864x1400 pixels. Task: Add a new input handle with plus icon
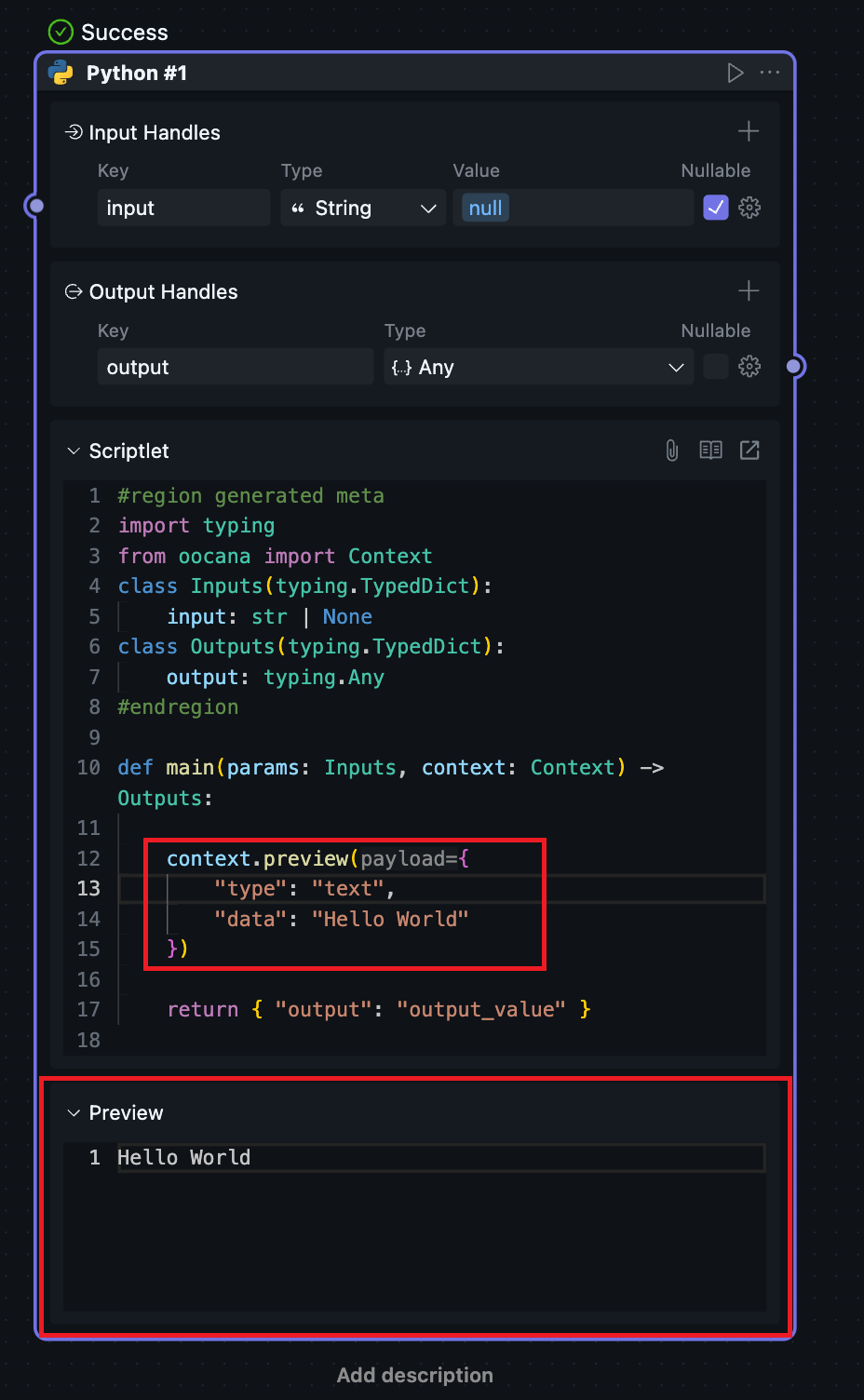tap(749, 132)
